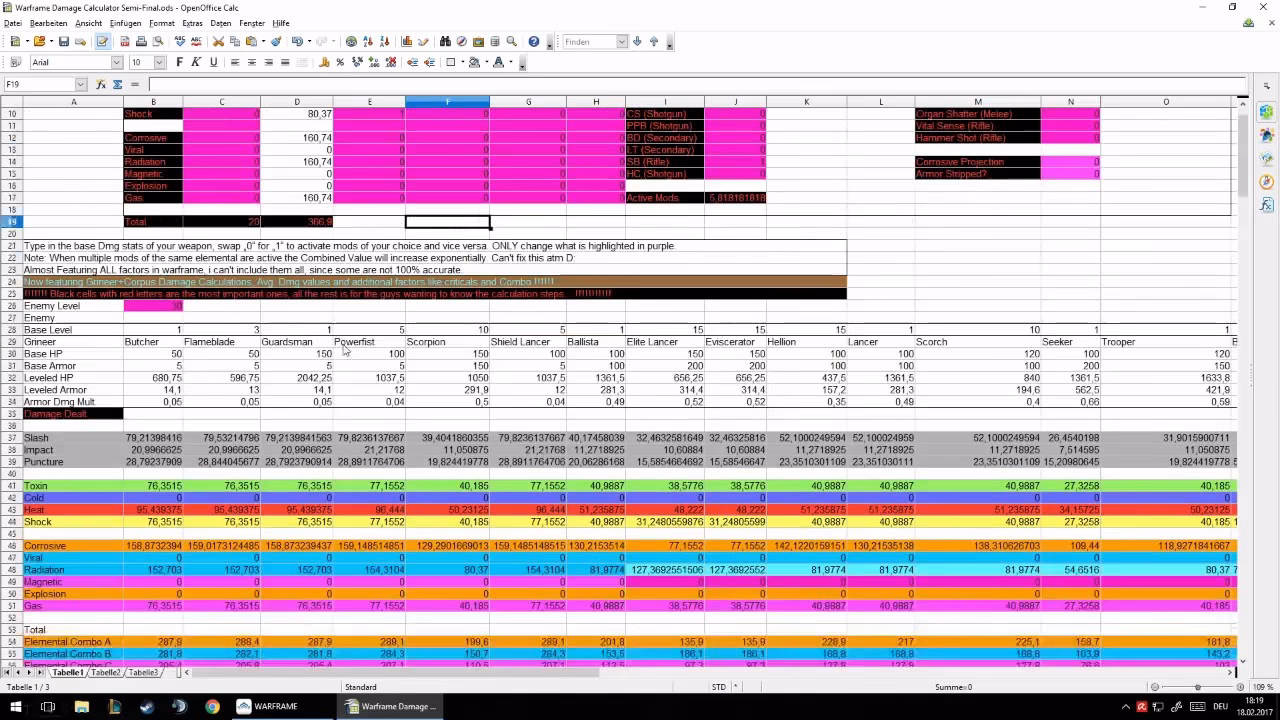Viewport: 1280px width, 720px height.
Task: Export directly as PDF icon
Action: pyautogui.click(x=125, y=42)
